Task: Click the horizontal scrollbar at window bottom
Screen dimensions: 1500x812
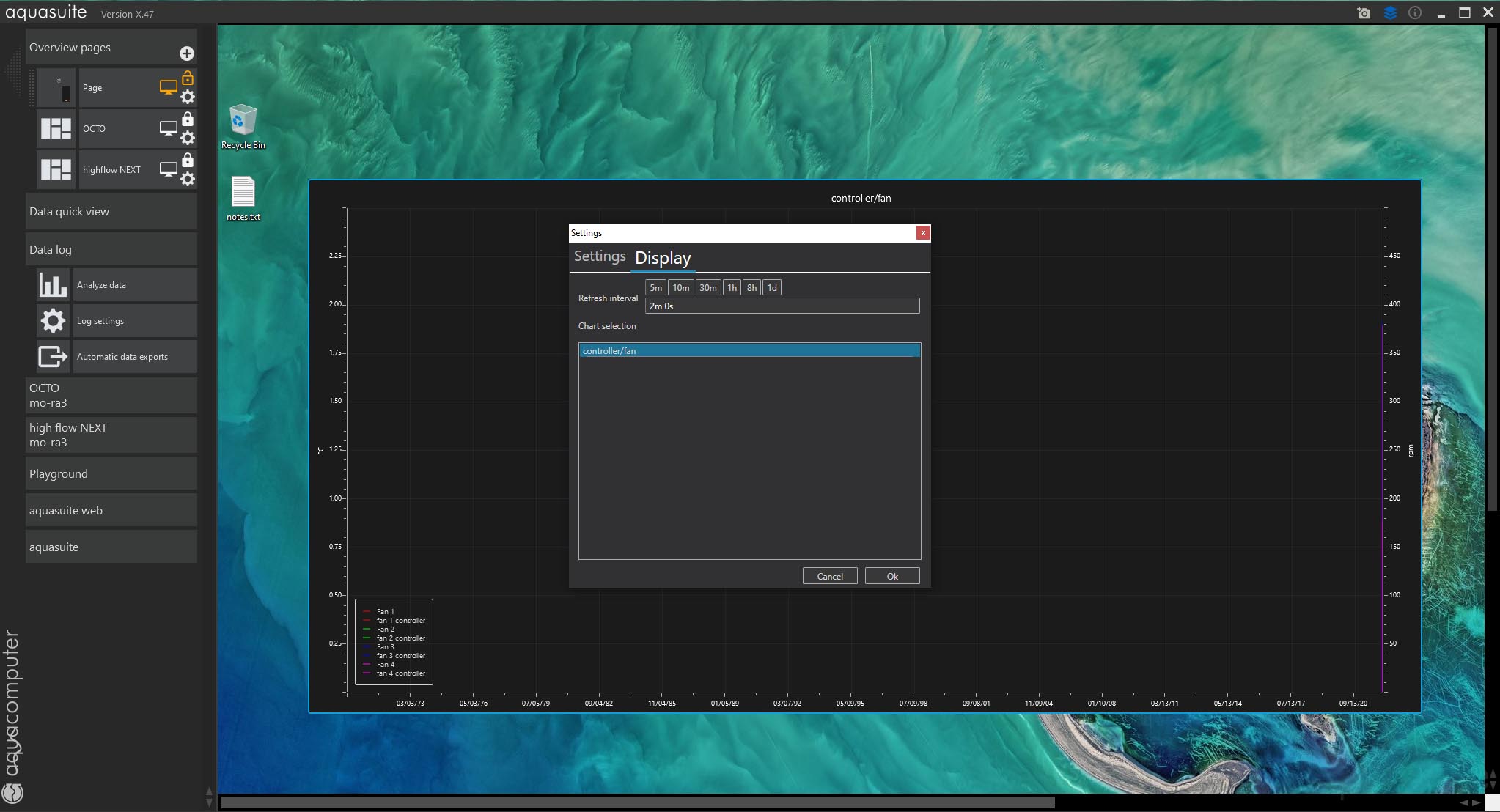Action: point(637,802)
